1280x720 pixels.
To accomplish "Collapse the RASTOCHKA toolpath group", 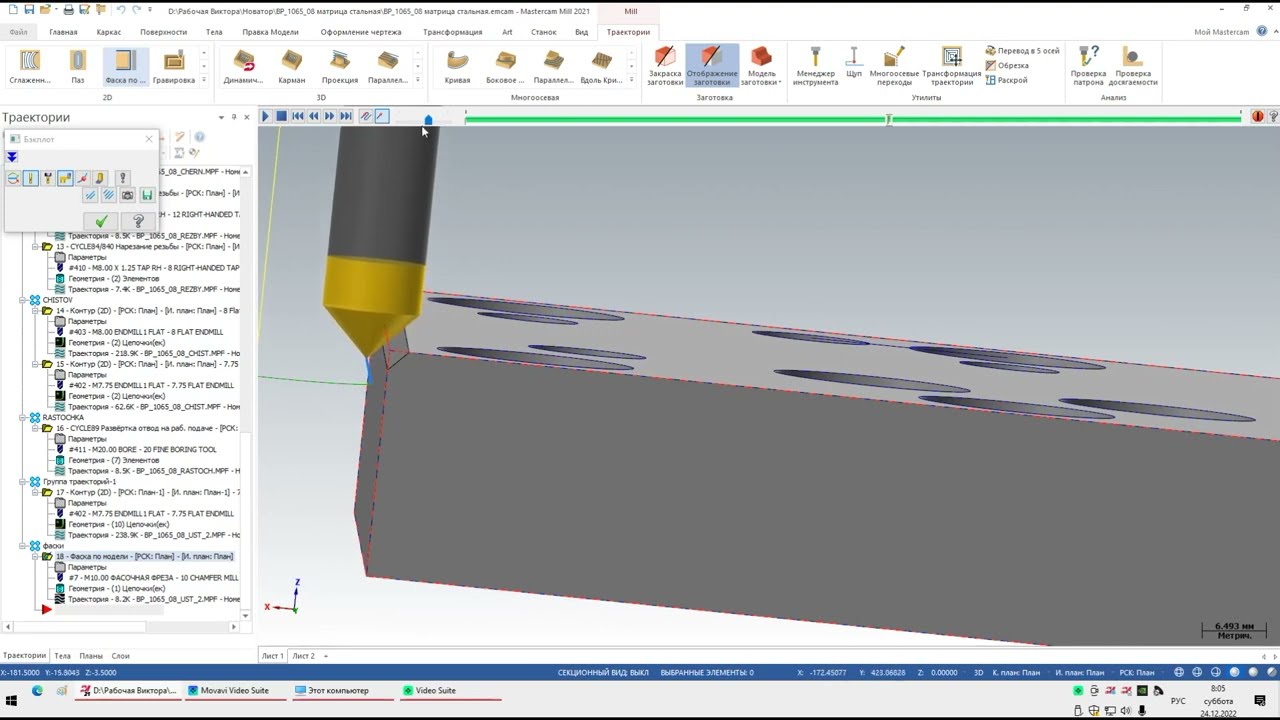I will coord(23,418).
